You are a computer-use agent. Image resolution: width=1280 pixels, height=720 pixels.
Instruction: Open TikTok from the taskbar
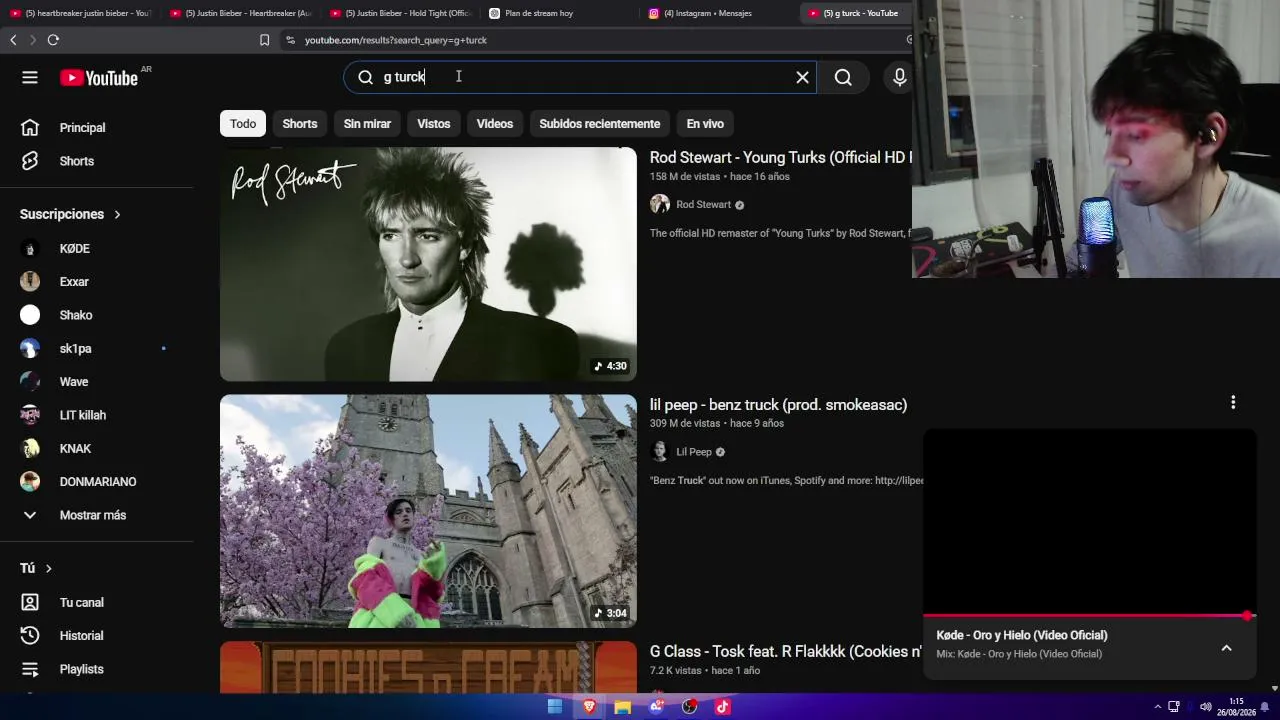pos(723,707)
